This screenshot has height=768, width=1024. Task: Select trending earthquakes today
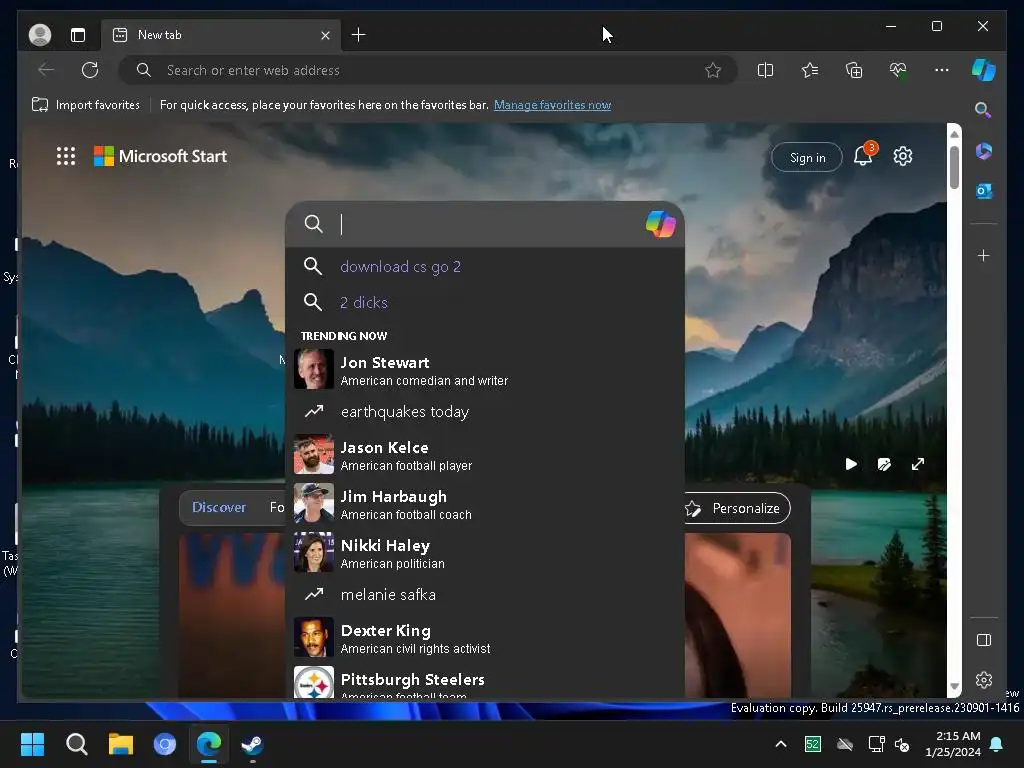485,412
